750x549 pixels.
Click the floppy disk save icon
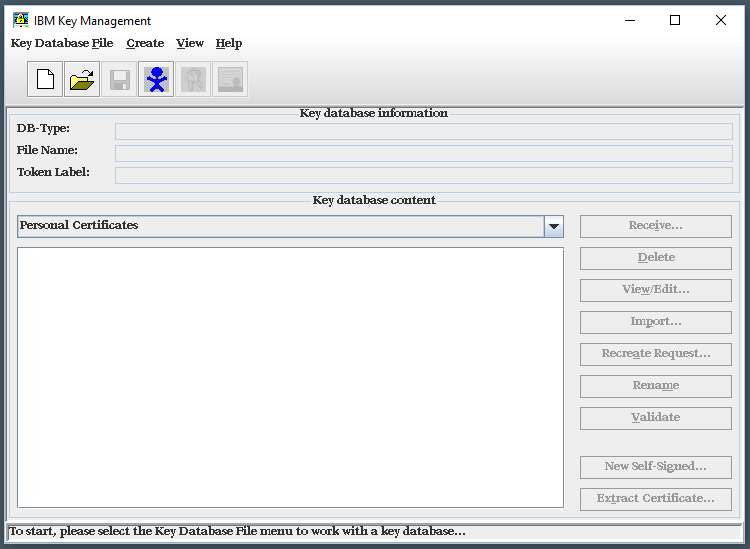tap(119, 79)
